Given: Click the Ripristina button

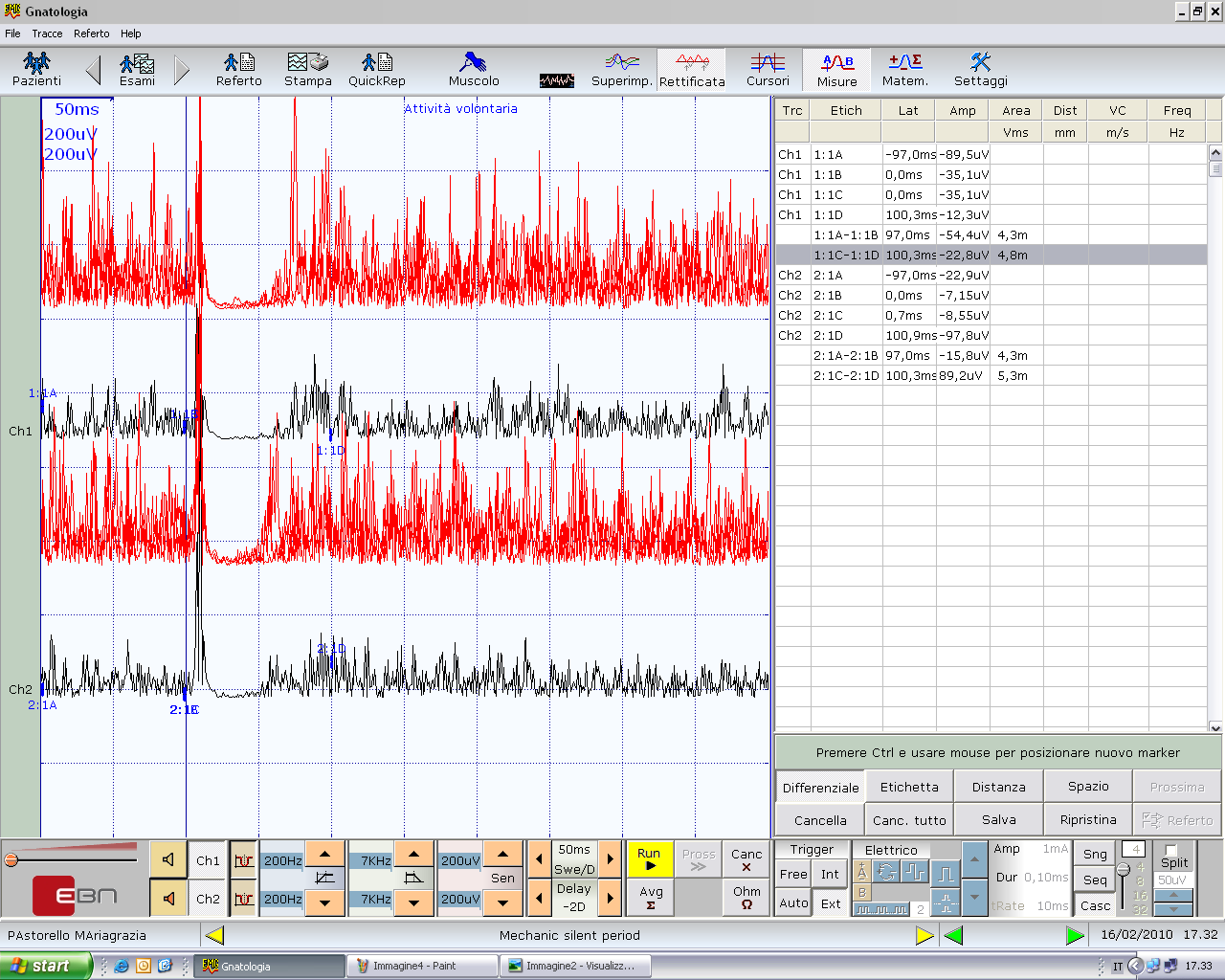Looking at the screenshot, I should pos(1088,820).
